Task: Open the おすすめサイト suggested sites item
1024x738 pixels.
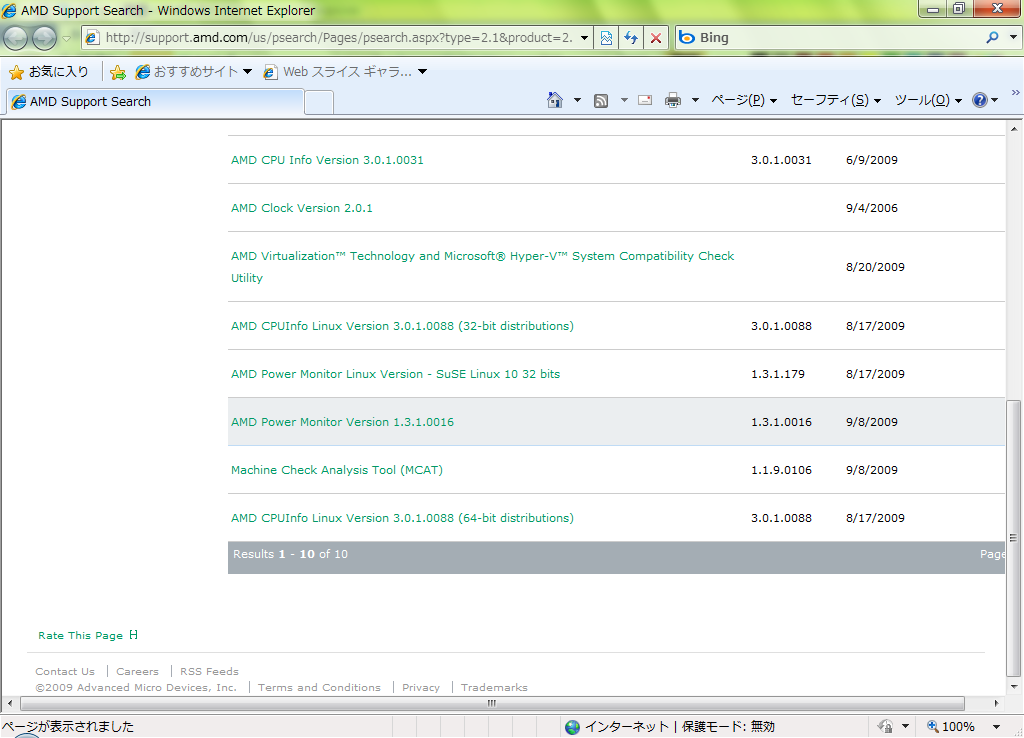Action: (187, 72)
